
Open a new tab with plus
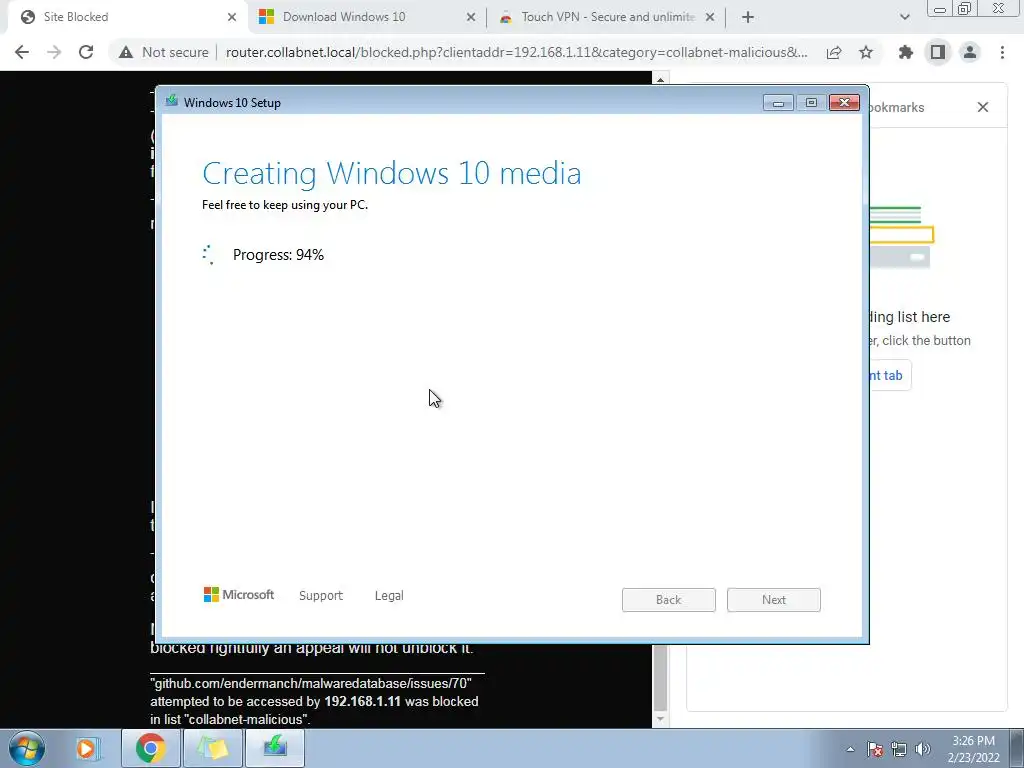point(748,17)
